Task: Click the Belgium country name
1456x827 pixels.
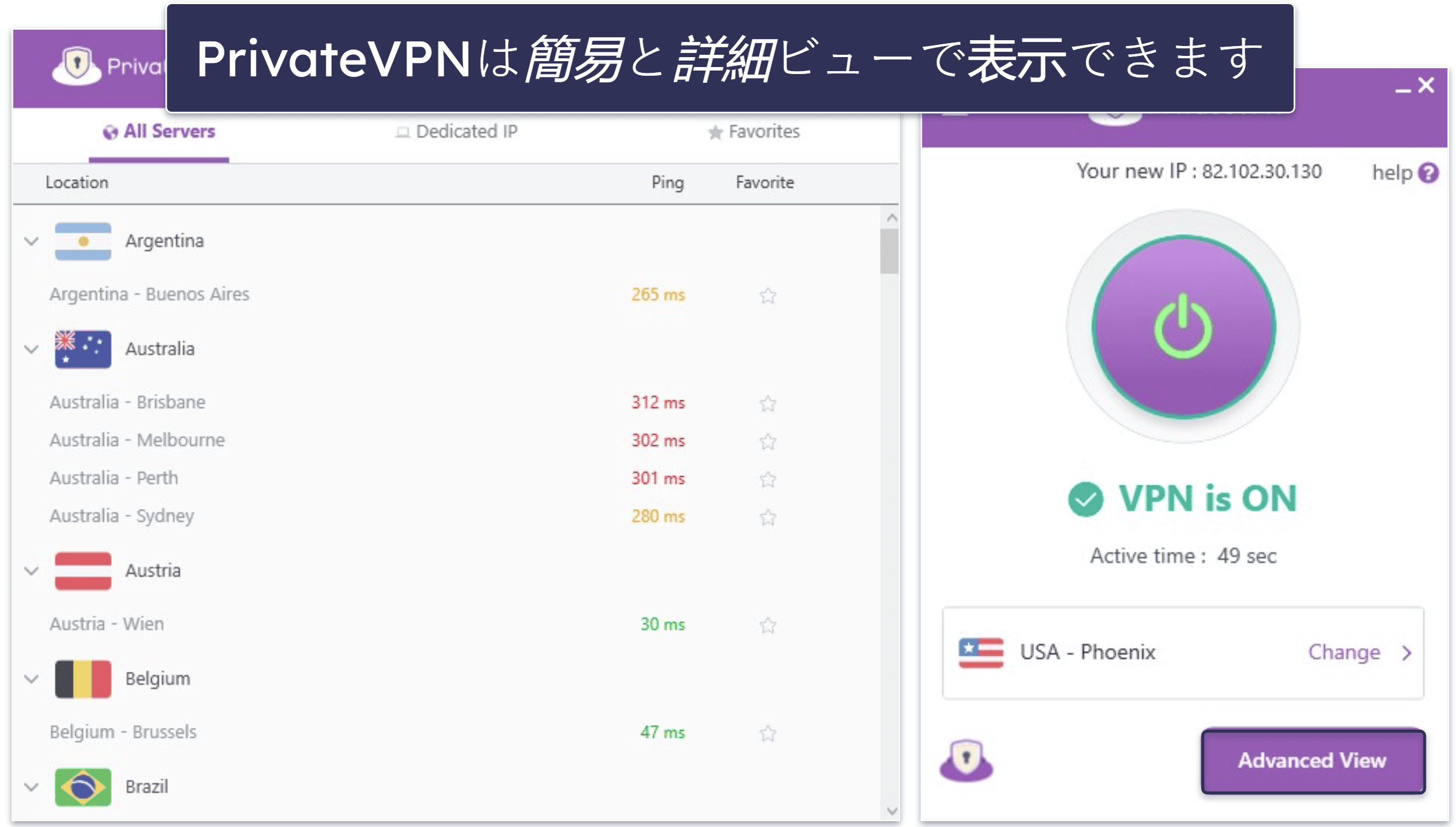Action: (158, 679)
